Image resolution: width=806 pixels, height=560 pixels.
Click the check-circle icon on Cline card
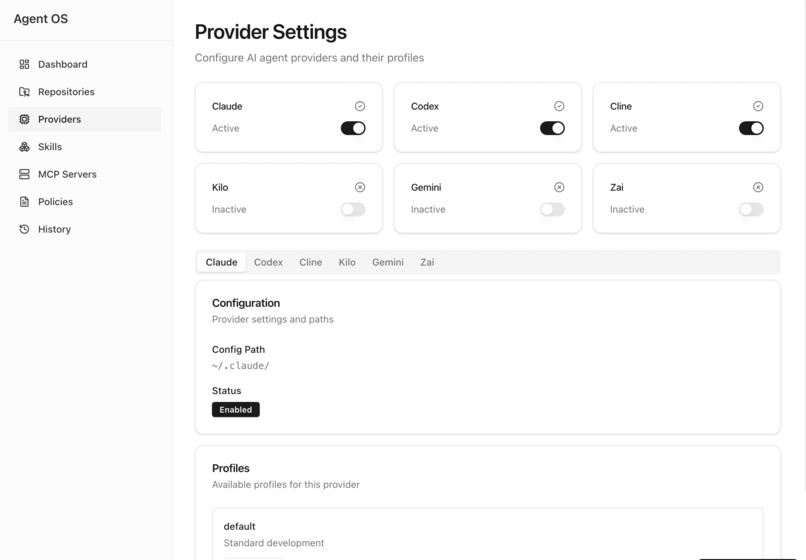(758, 106)
